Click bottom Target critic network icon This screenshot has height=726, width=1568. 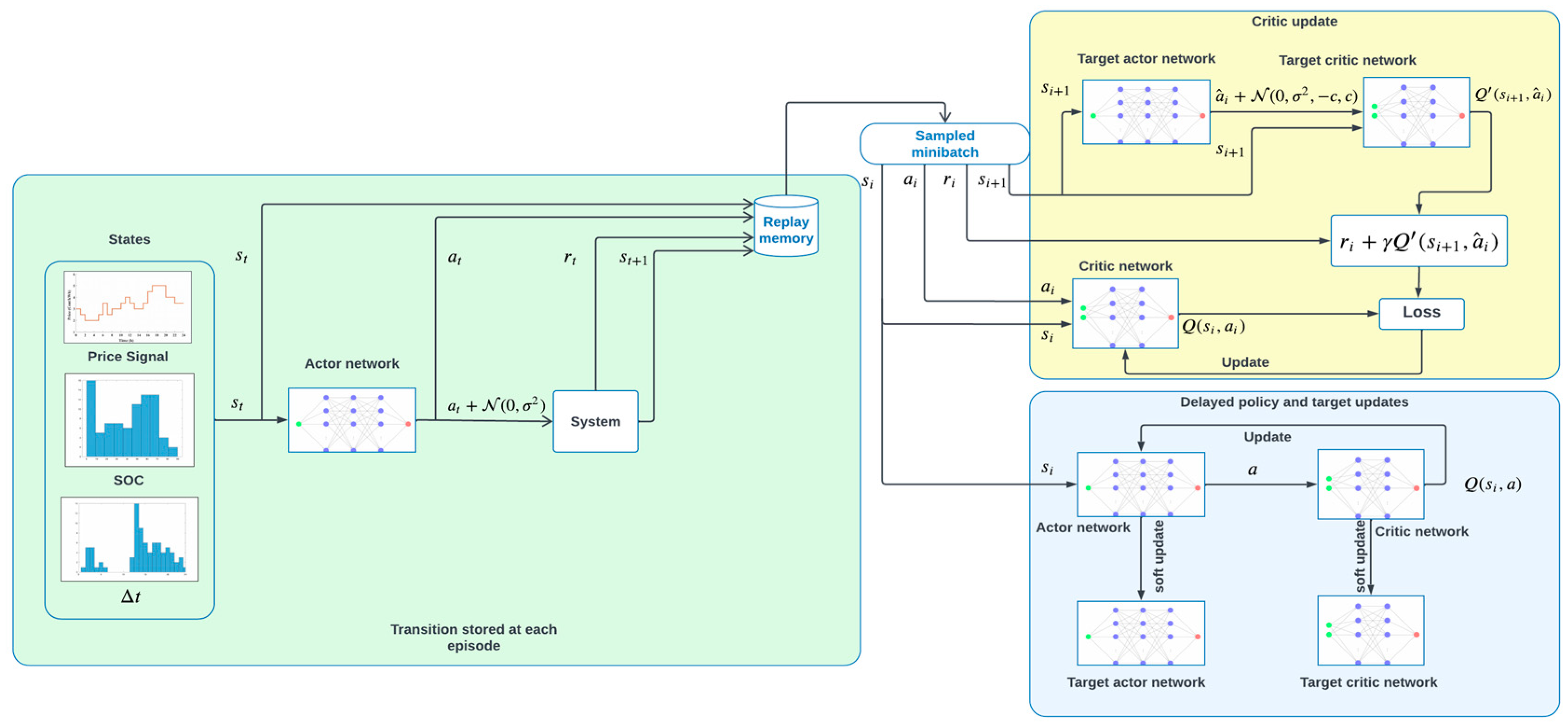(1370, 631)
